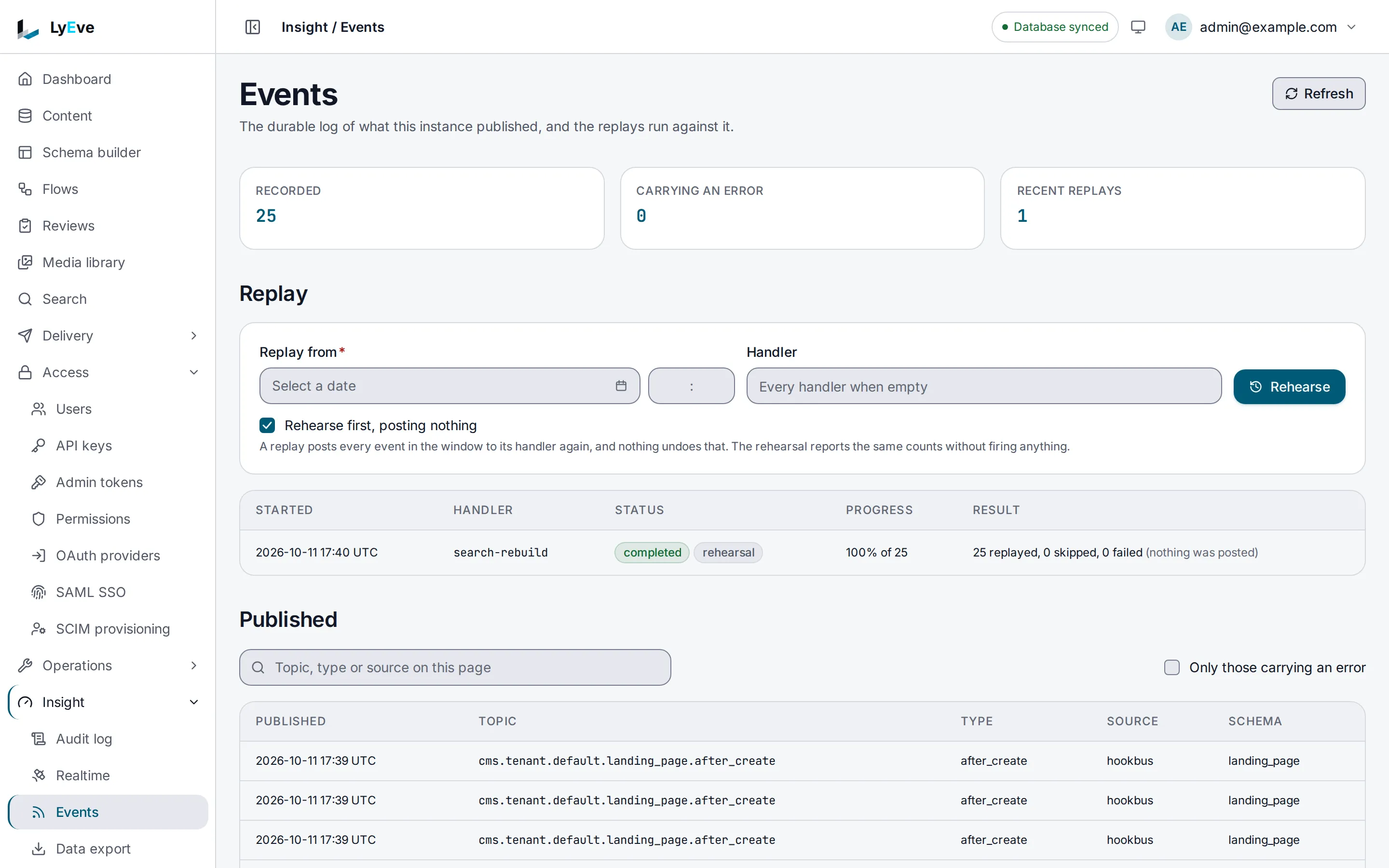The height and width of the screenshot is (868, 1389).
Task: Click the Select a date field
Action: [x=449, y=386]
